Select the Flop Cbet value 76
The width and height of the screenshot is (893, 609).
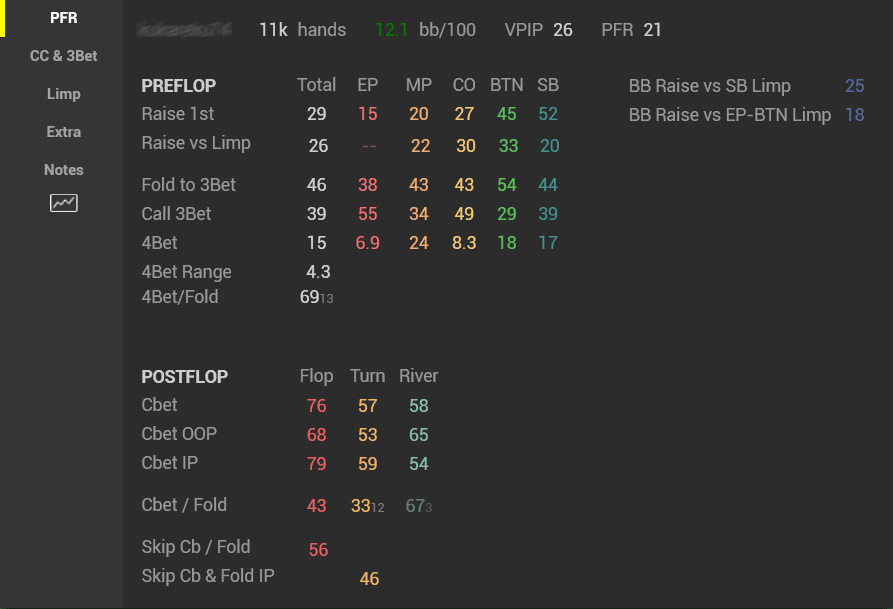tap(317, 406)
